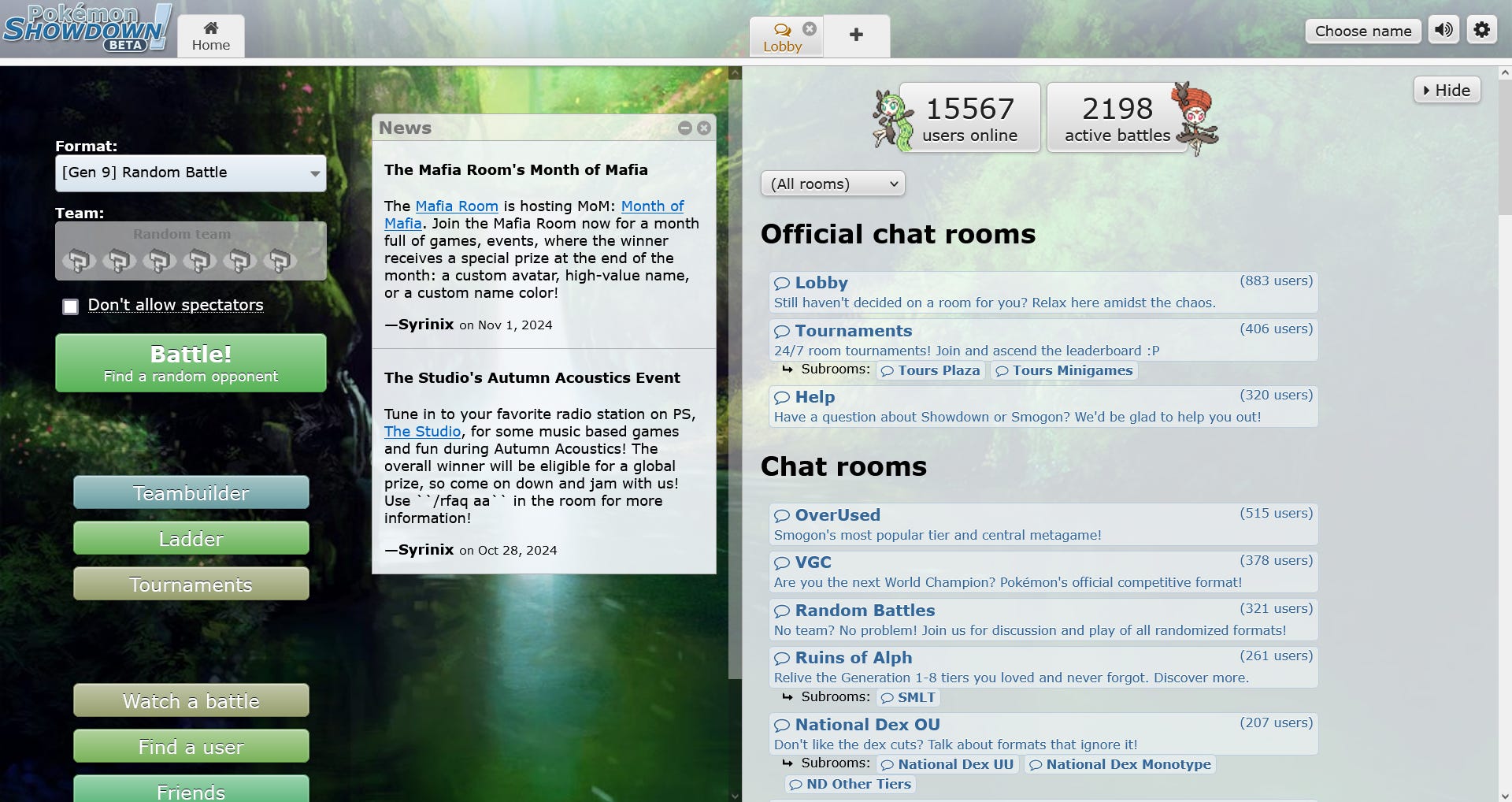
Task: Open the Teambuilder
Action: 191,493
